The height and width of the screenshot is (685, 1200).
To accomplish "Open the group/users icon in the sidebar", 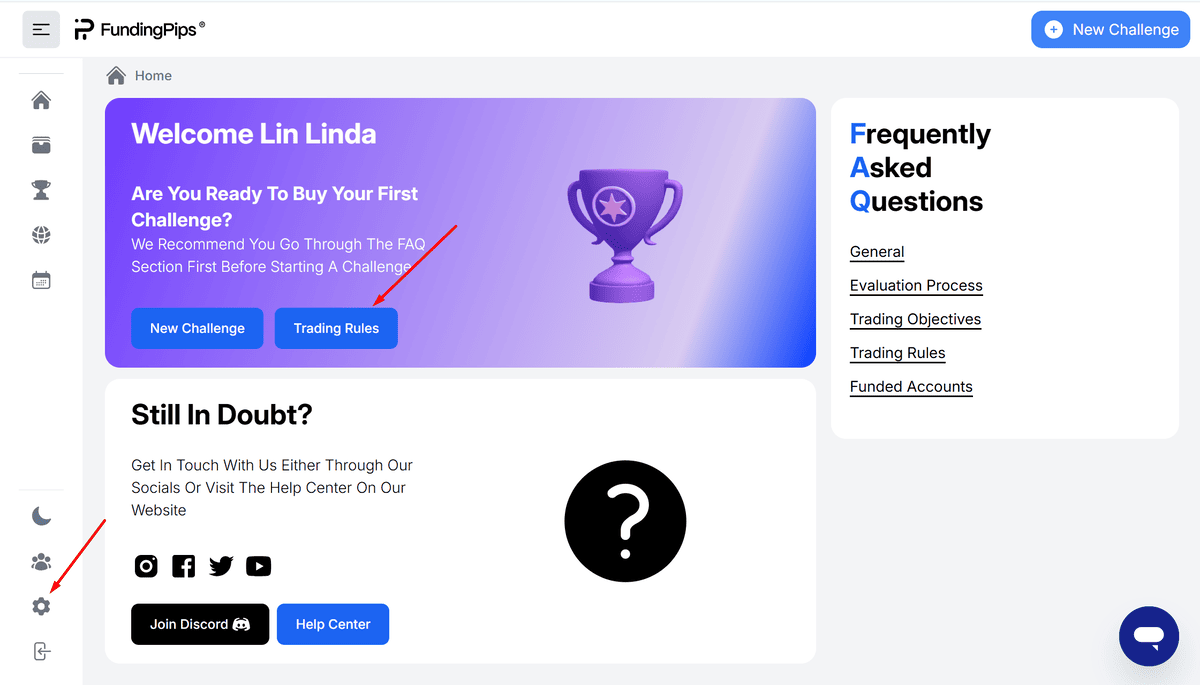I will (41, 562).
